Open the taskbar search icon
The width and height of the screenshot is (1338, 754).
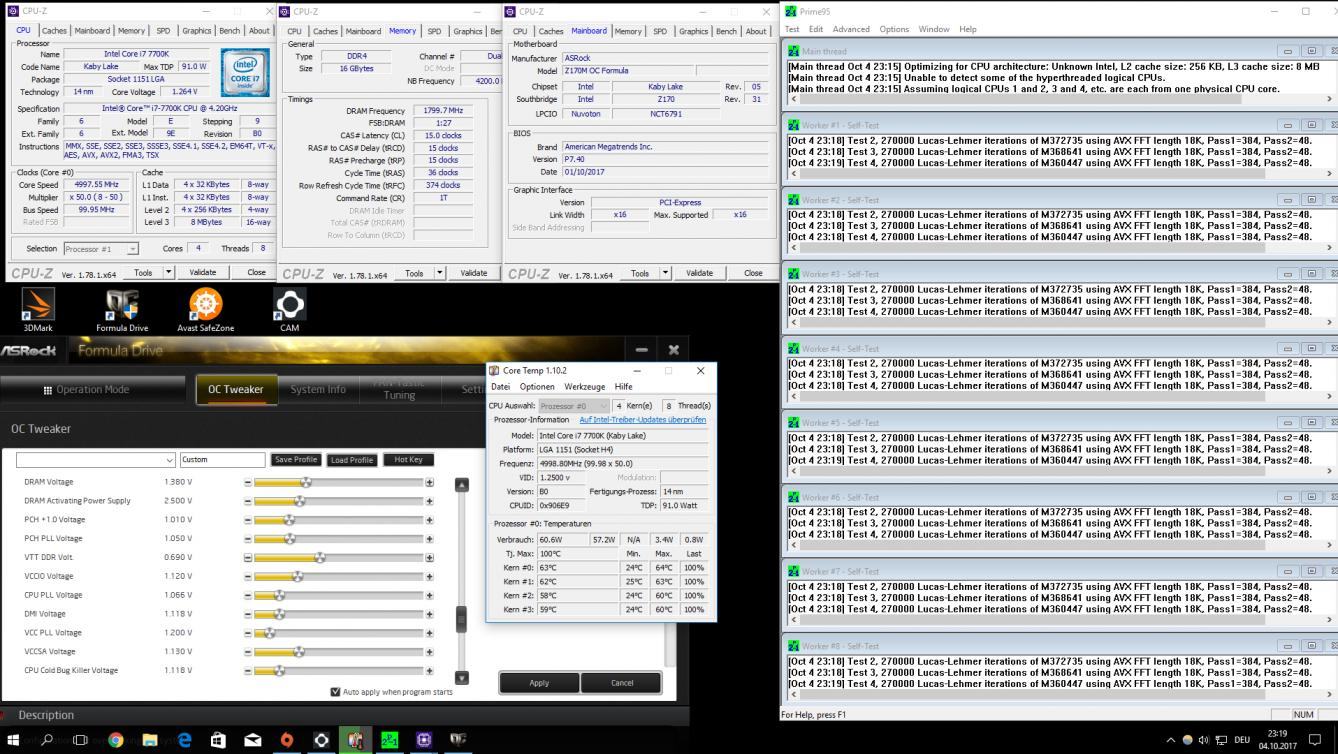47,740
